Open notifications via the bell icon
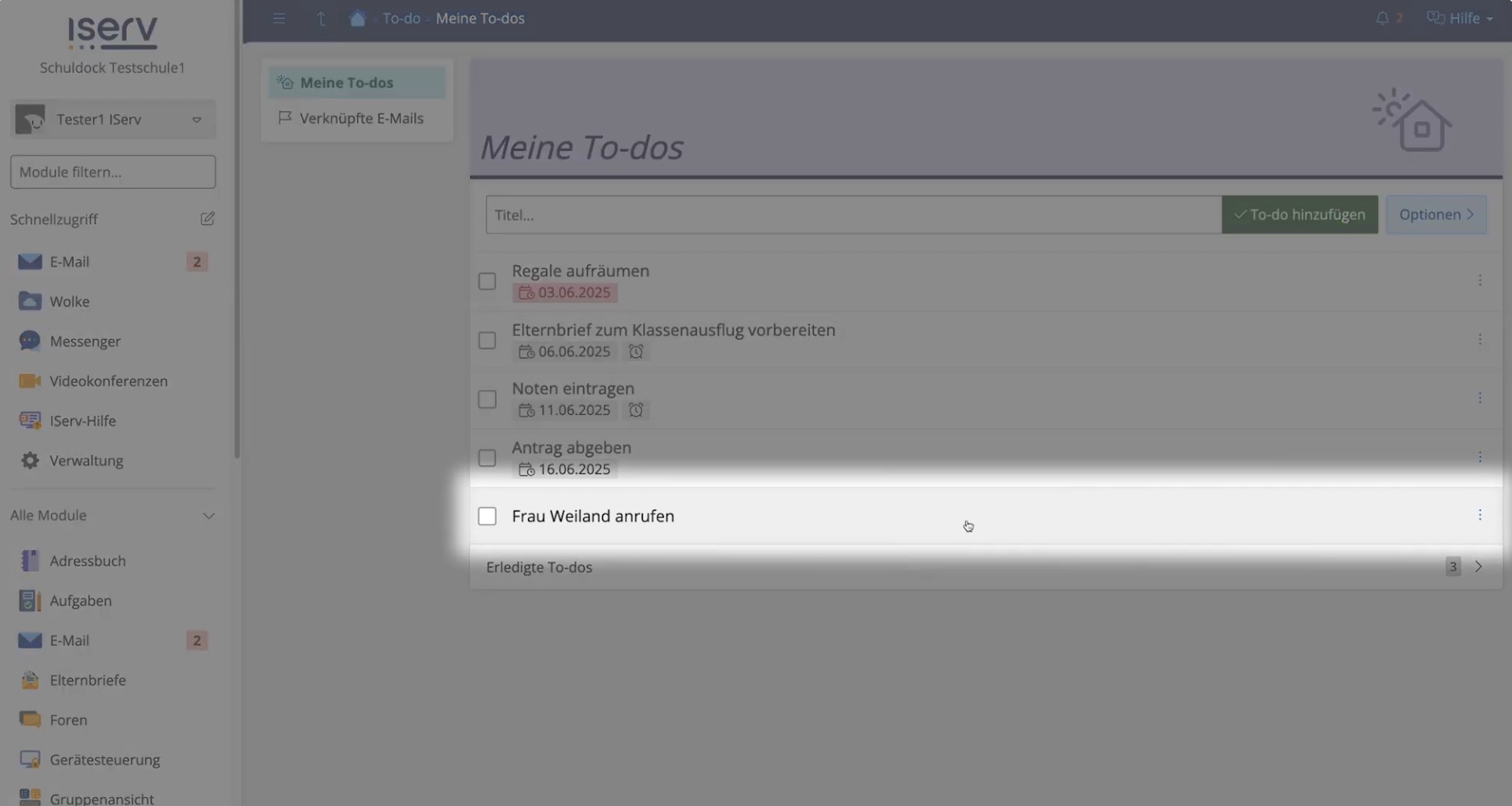This screenshot has width=1512, height=806. 1381,17
